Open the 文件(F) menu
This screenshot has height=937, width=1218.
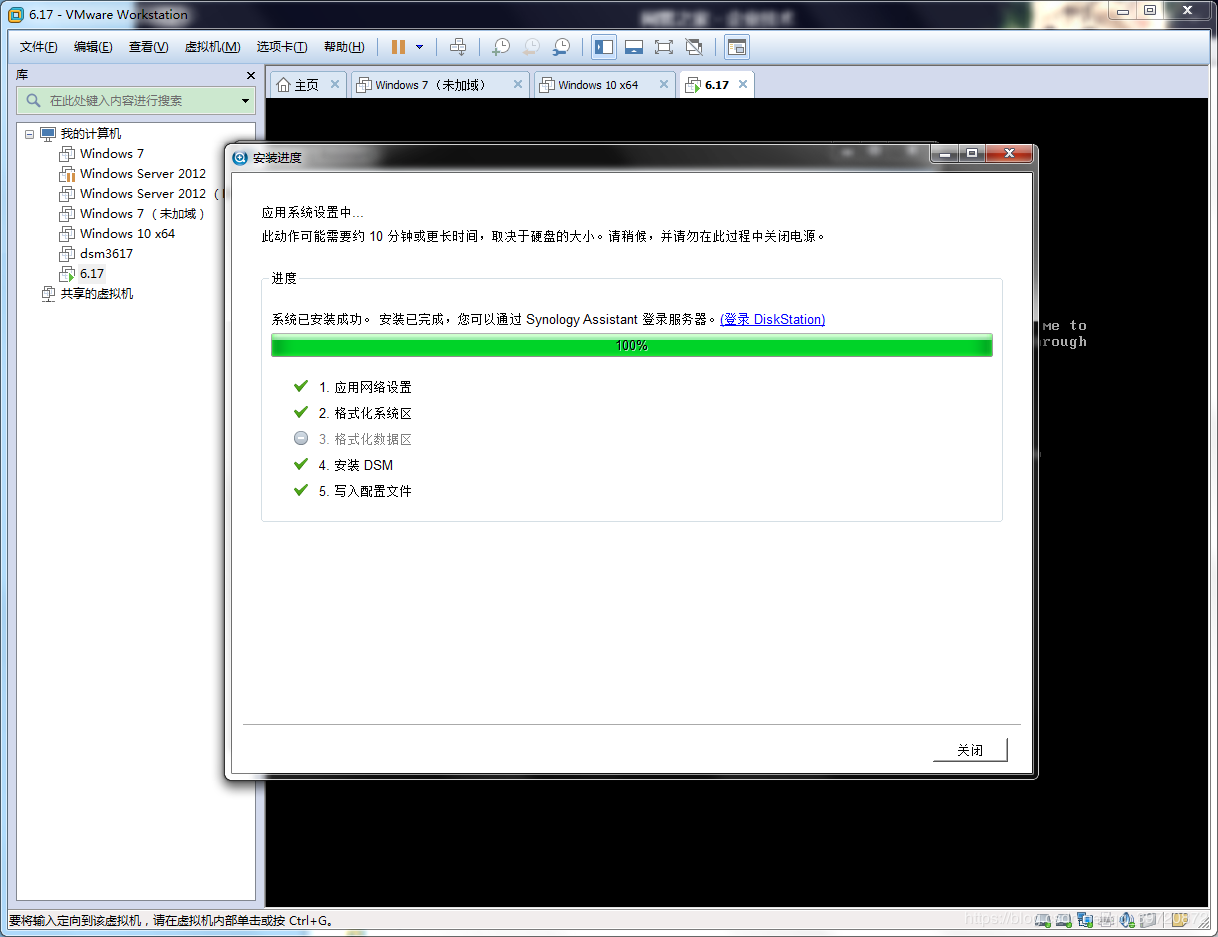[x=39, y=47]
